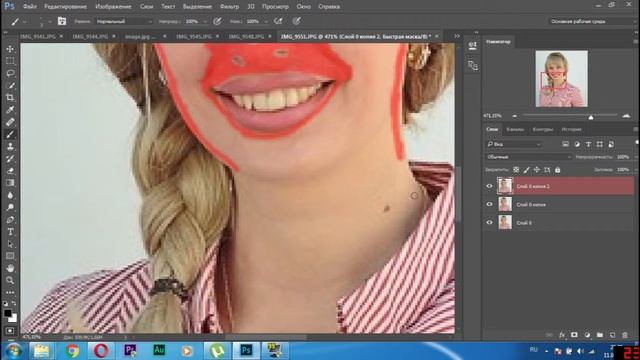Select the Слой 0 копия layer

tap(559, 204)
